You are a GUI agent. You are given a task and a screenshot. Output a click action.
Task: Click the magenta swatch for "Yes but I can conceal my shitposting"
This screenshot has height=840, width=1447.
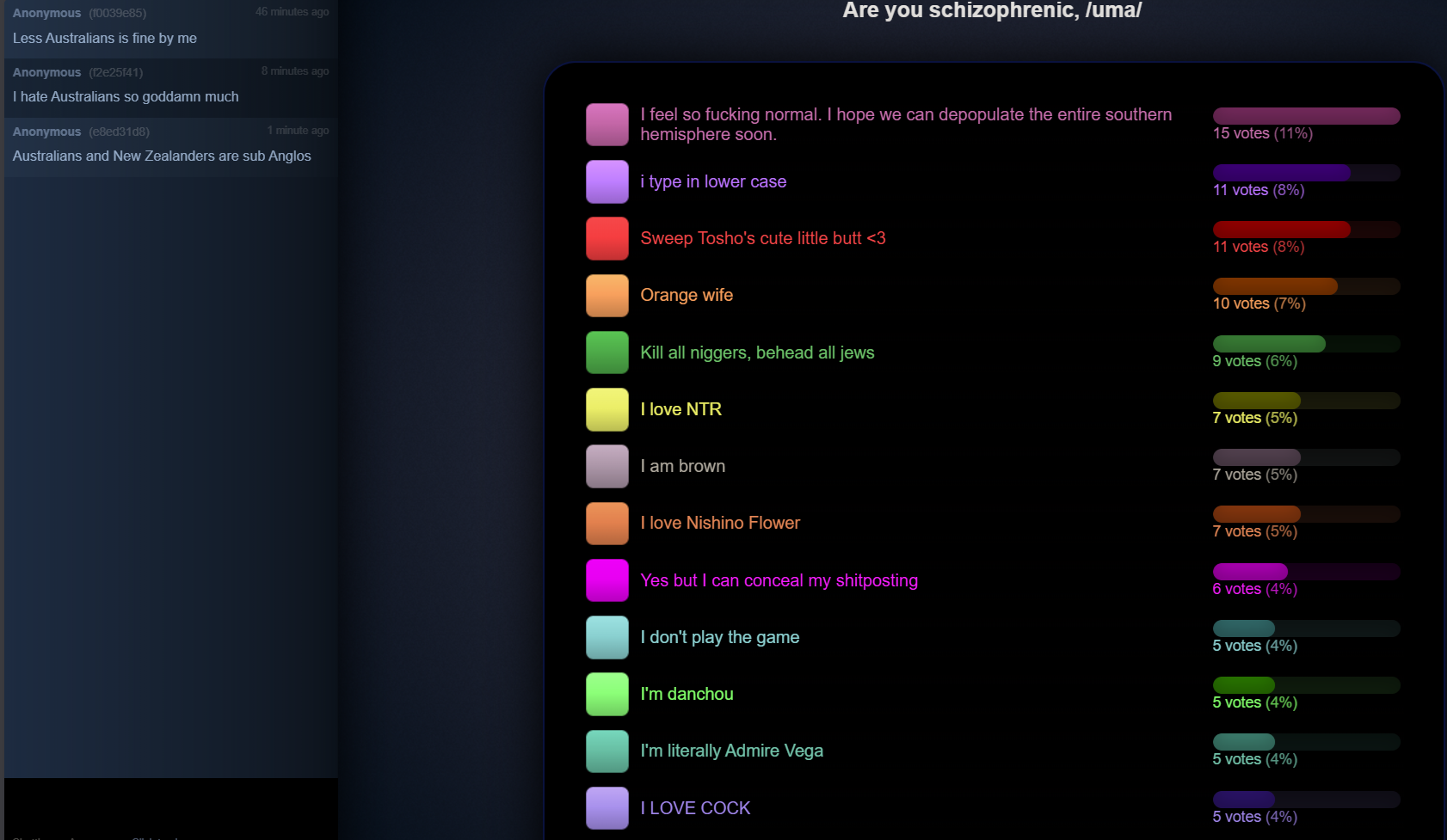point(607,580)
